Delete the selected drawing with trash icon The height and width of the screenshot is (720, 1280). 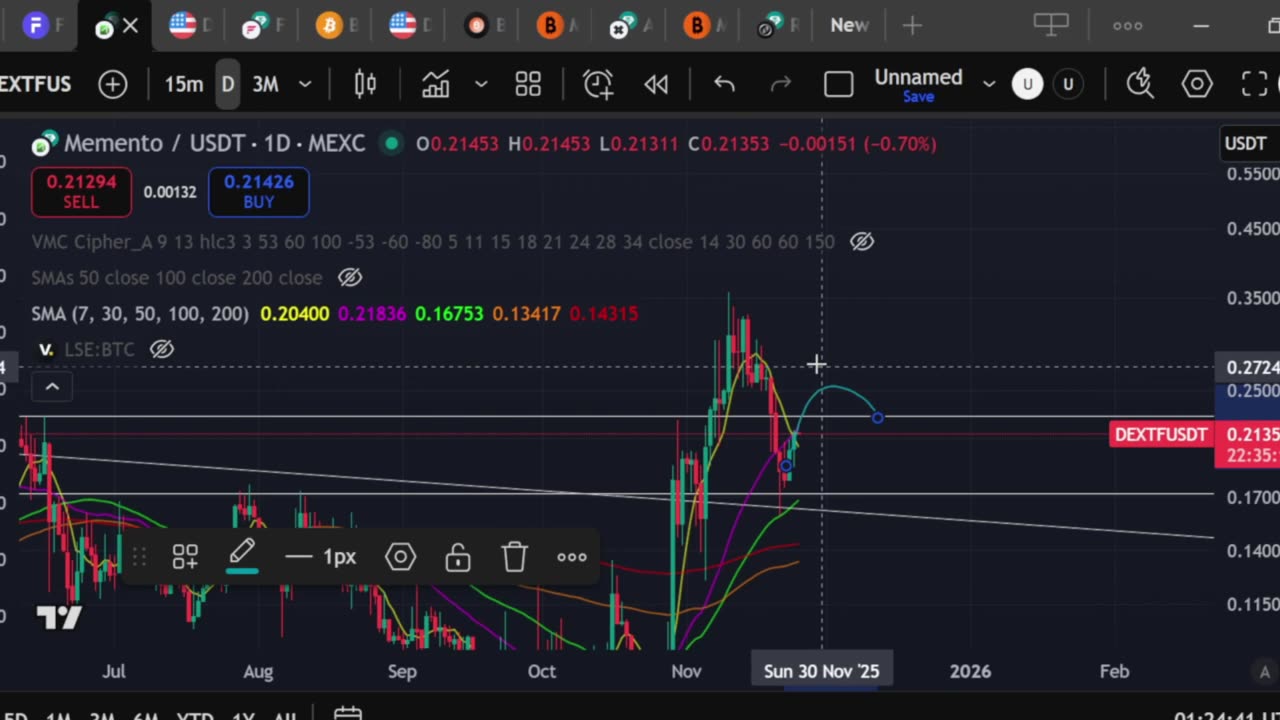click(x=514, y=557)
